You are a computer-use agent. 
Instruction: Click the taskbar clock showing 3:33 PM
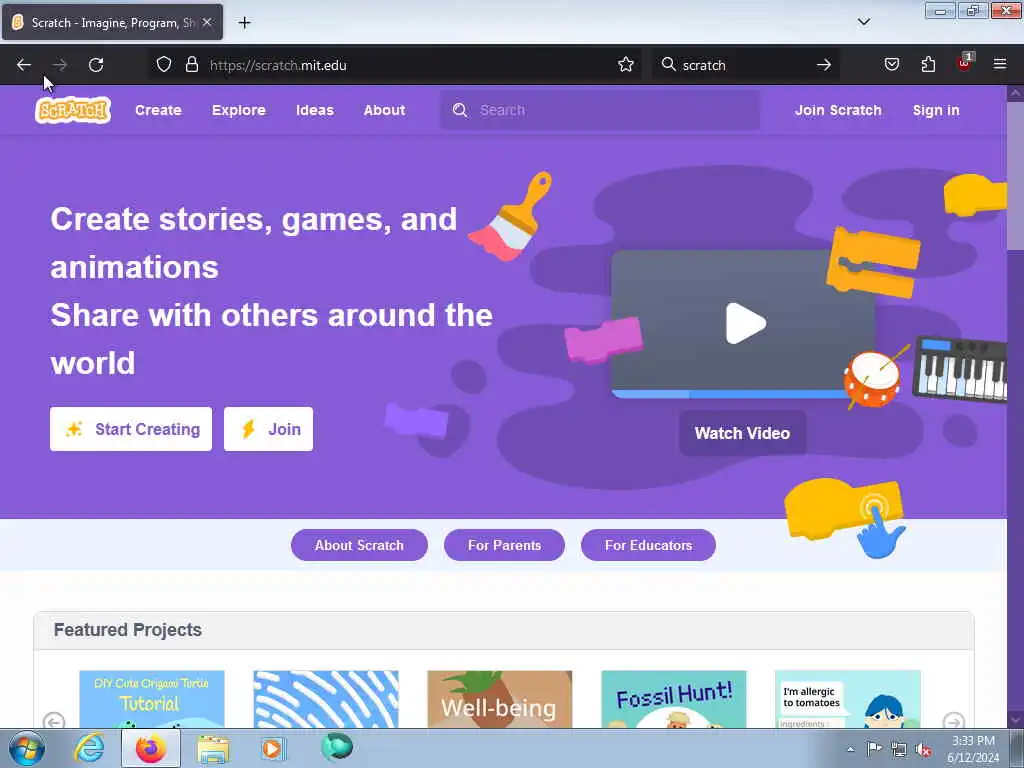[973, 749]
